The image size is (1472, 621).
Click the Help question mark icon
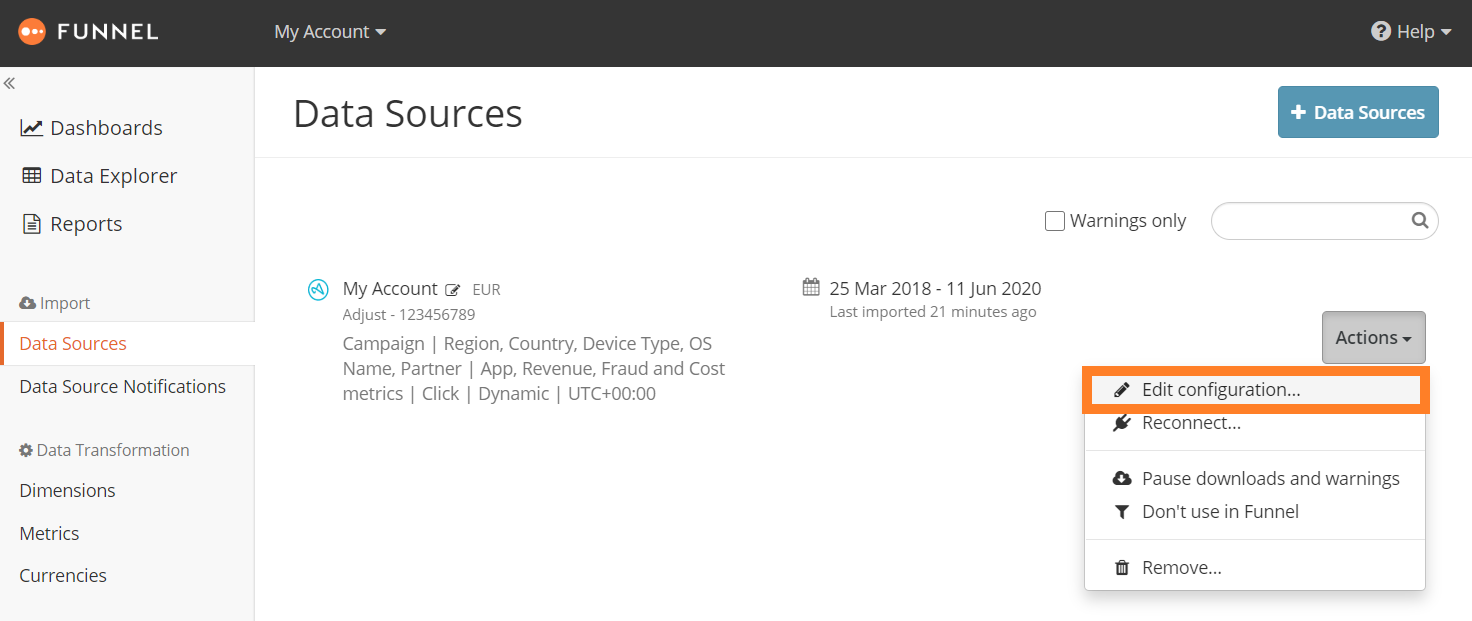tap(1381, 32)
